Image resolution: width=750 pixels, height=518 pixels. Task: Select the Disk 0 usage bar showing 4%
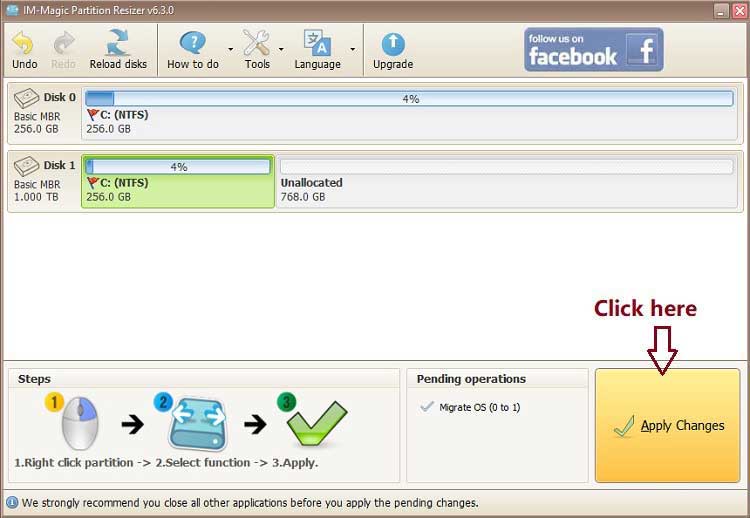click(409, 99)
